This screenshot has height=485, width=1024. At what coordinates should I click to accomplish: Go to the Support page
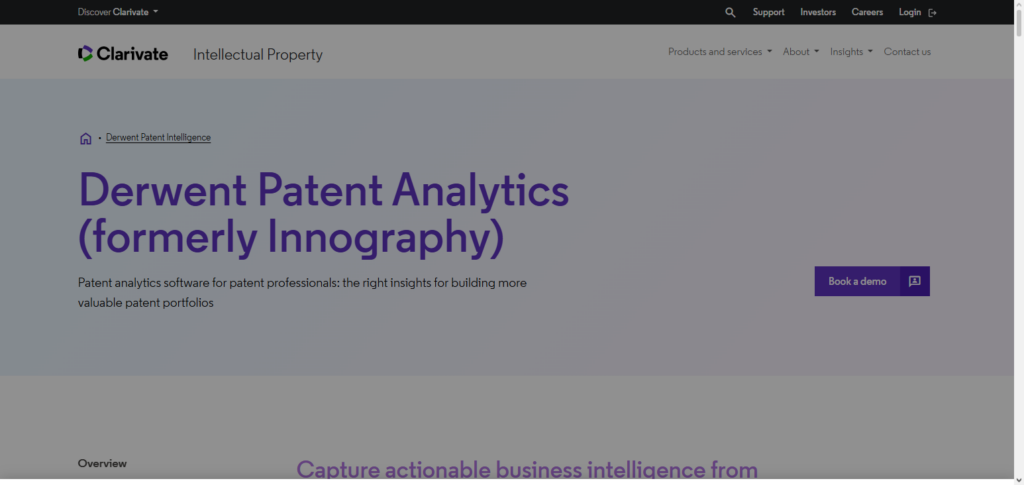[769, 12]
